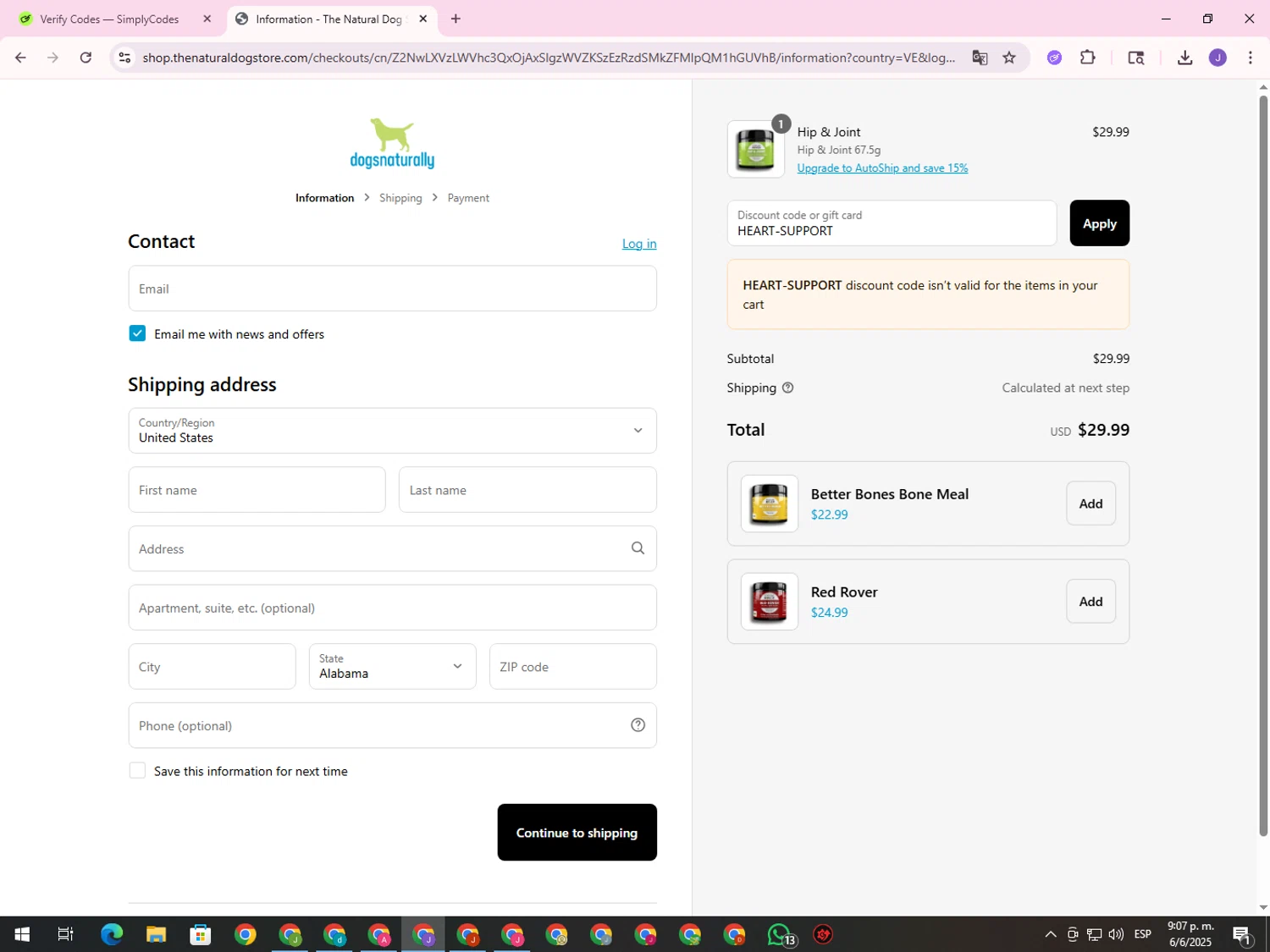Screen dimensions: 1270x952
Task: Go to the Shipping breadcrumb step
Action: (400, 198)
